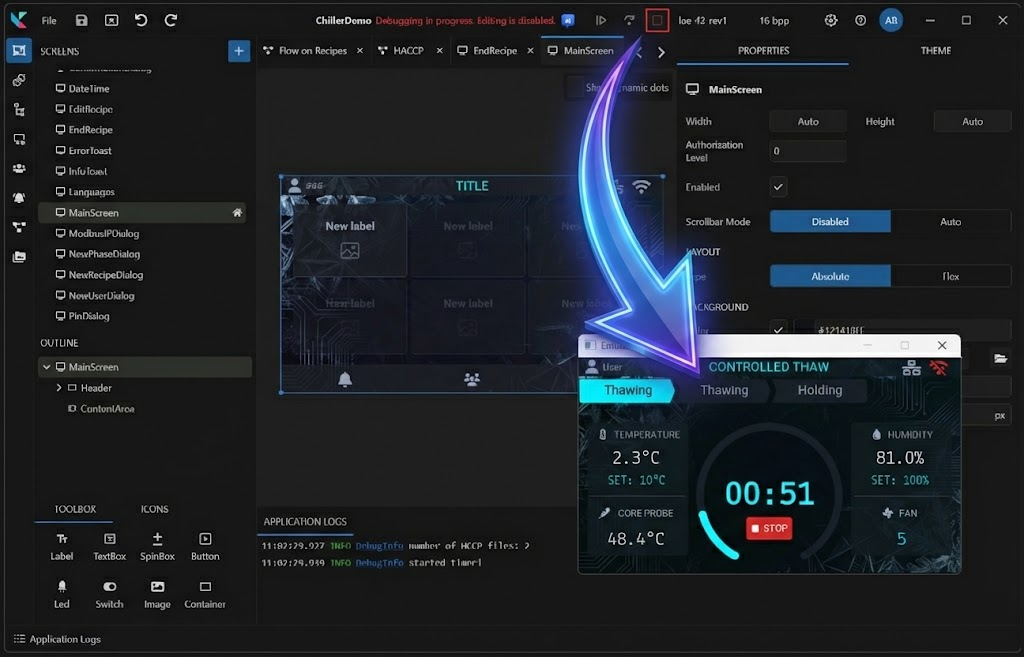Open the folder browse icon in properties
This screenshot has width=1024, height=657.
[x=1000, y=358]
